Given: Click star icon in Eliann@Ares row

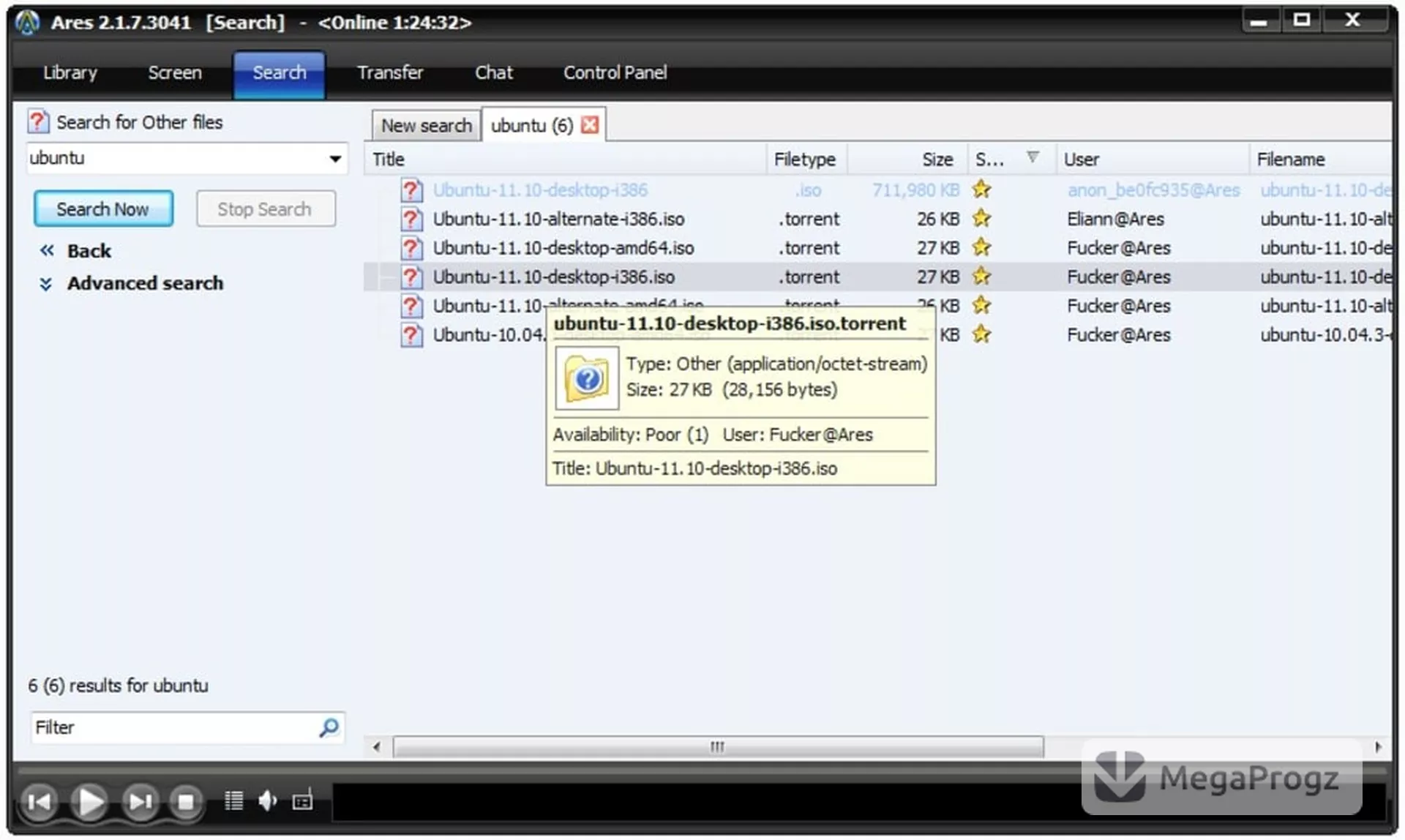Looking at the screenshot, I should click(x=981, y=218).
